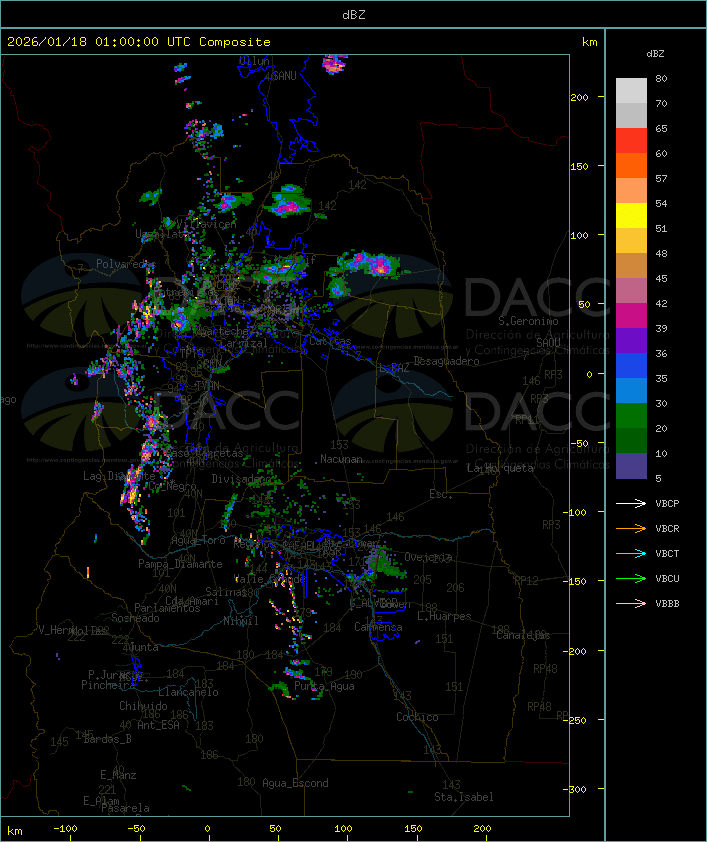Click the Canalejas town label
The width and height of the screenshot is (707, 842).
(x=523, y=635)
